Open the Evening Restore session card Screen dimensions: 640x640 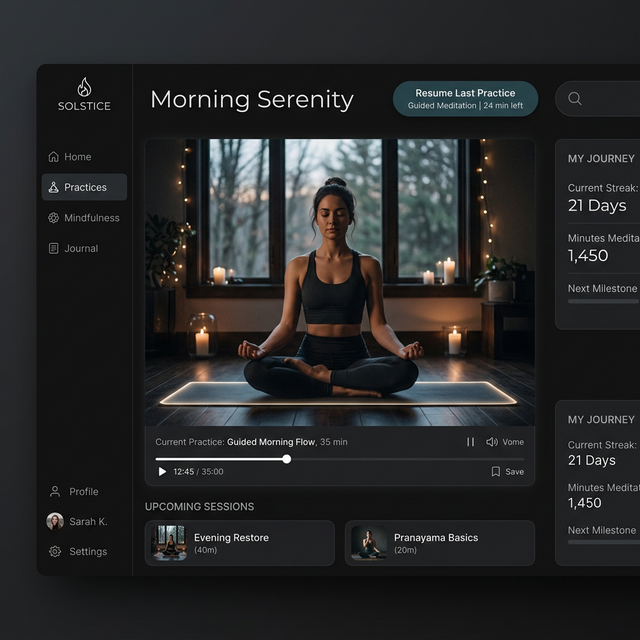click(240, 543)
